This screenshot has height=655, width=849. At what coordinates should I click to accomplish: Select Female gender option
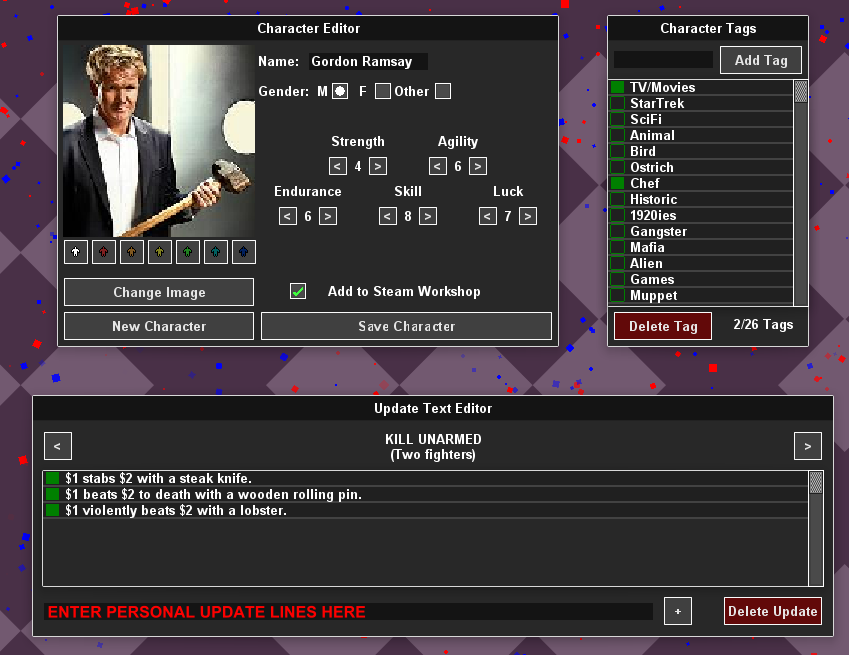point(383,91)
